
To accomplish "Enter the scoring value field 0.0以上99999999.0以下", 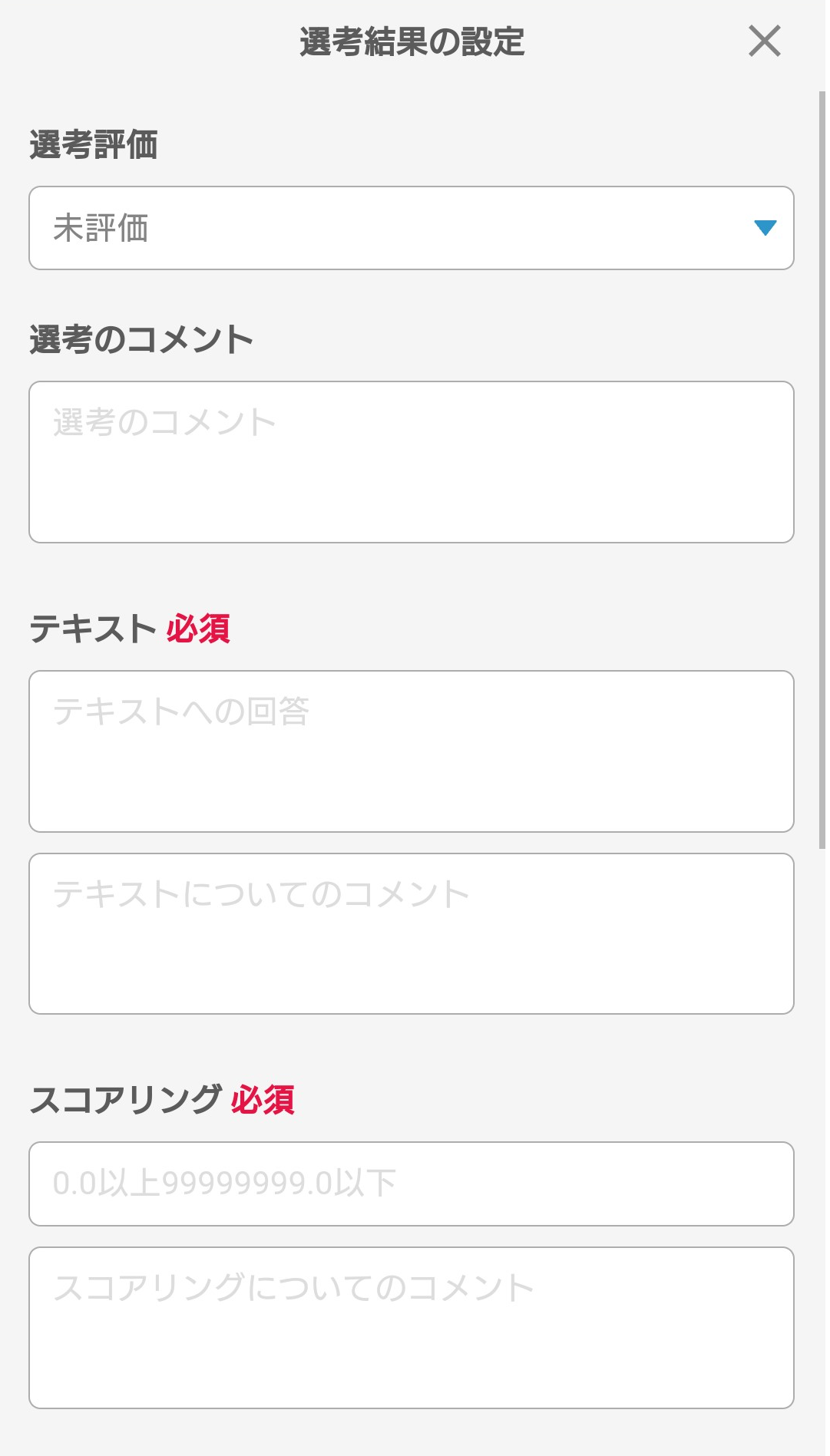I will coord(411,1184).
